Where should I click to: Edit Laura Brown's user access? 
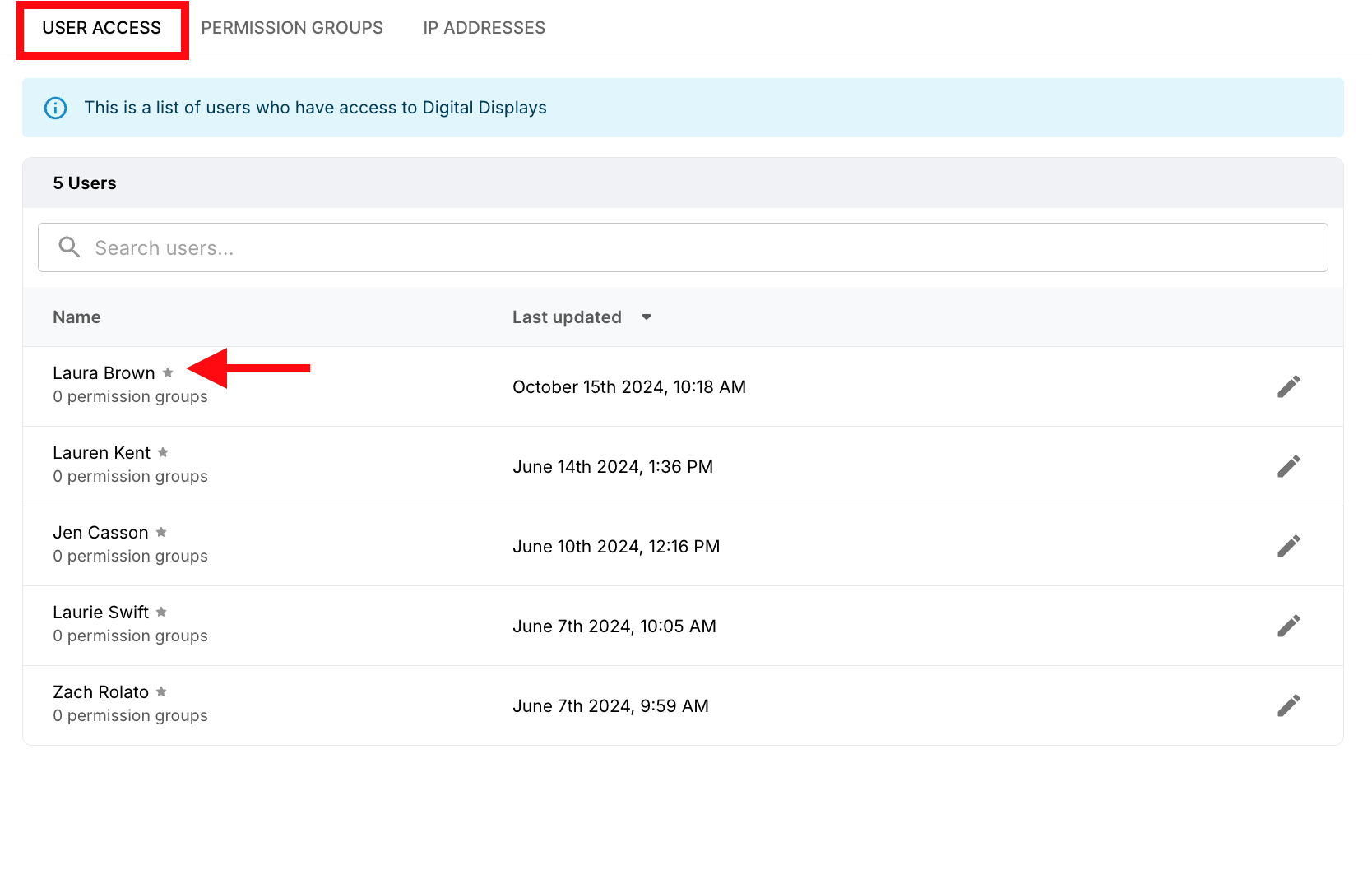click(x=1288, y=386)
